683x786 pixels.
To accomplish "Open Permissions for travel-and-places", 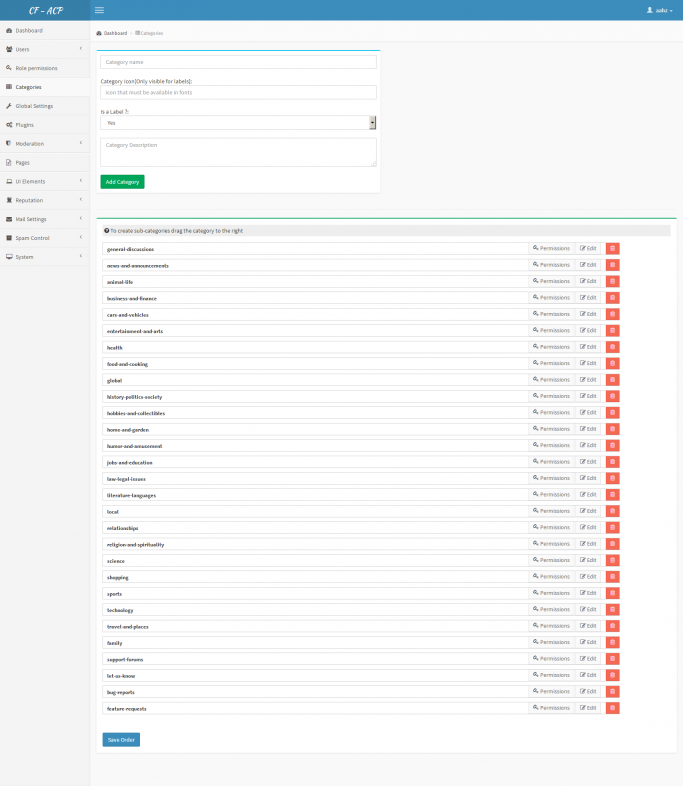I will 551,626.
